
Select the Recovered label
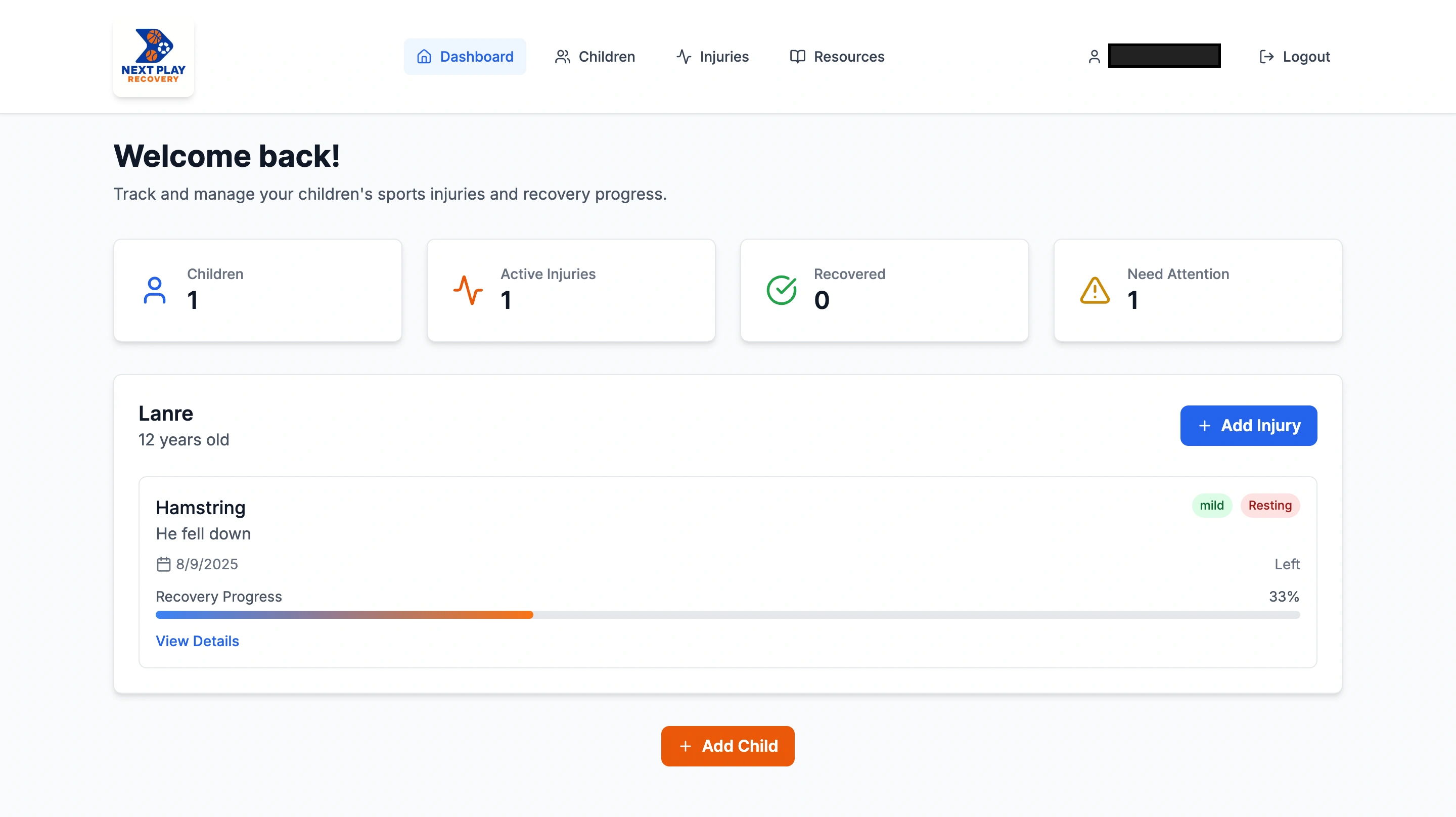click(849, 274)
